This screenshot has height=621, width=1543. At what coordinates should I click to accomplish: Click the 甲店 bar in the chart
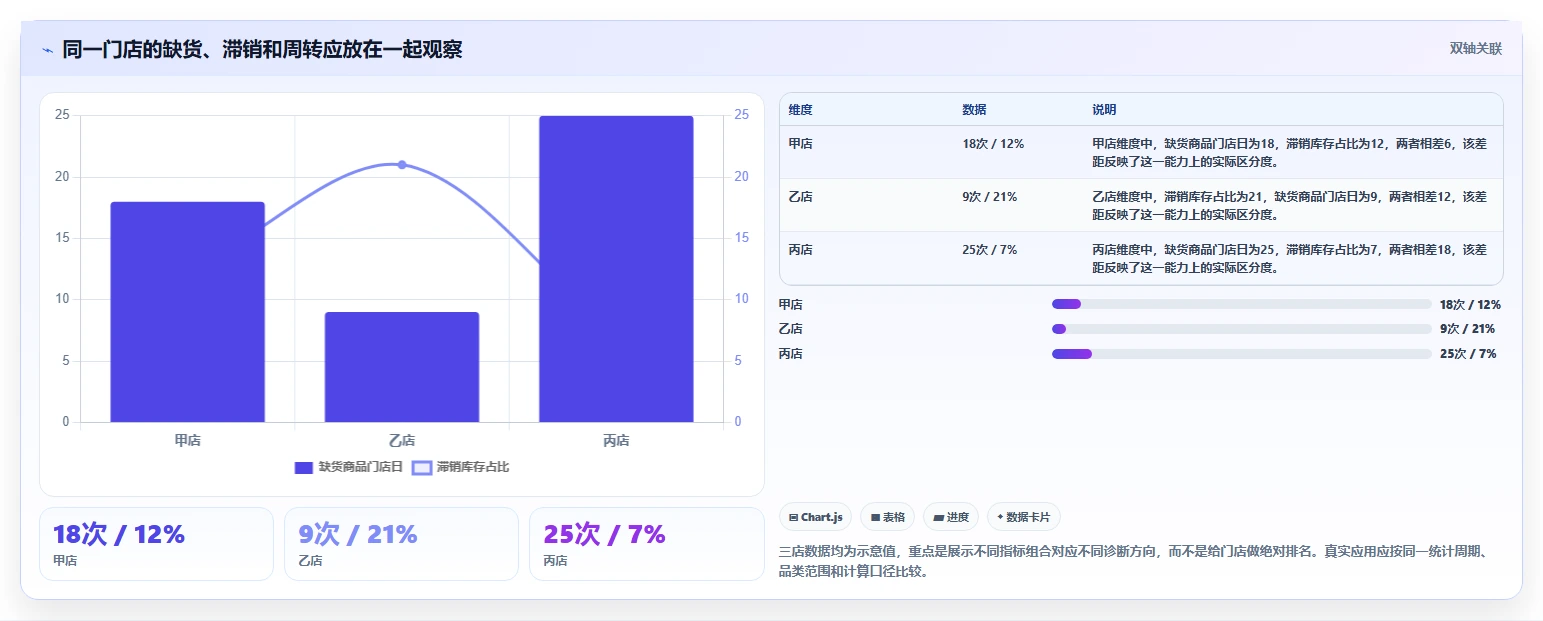coord(187,312)
